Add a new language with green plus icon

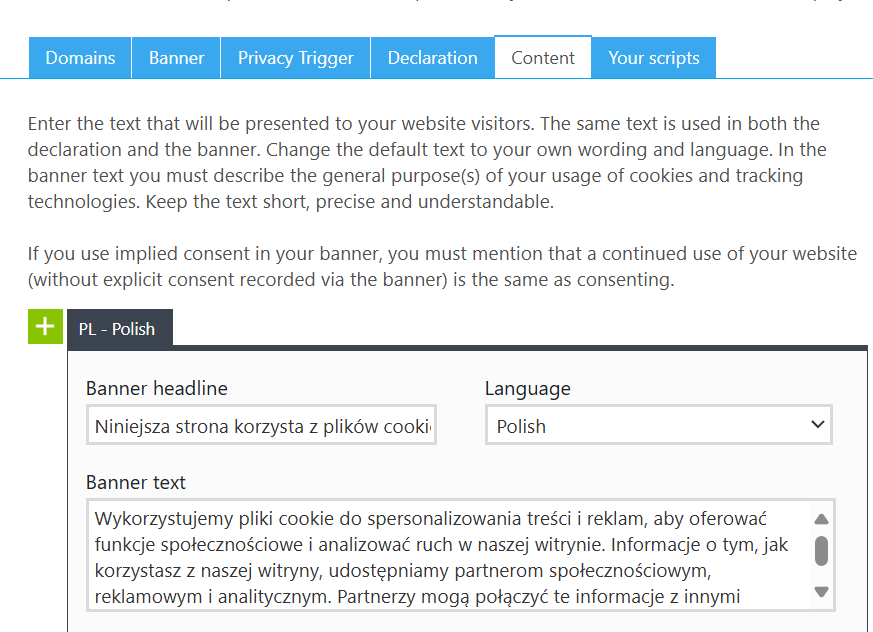pos(45,326)
